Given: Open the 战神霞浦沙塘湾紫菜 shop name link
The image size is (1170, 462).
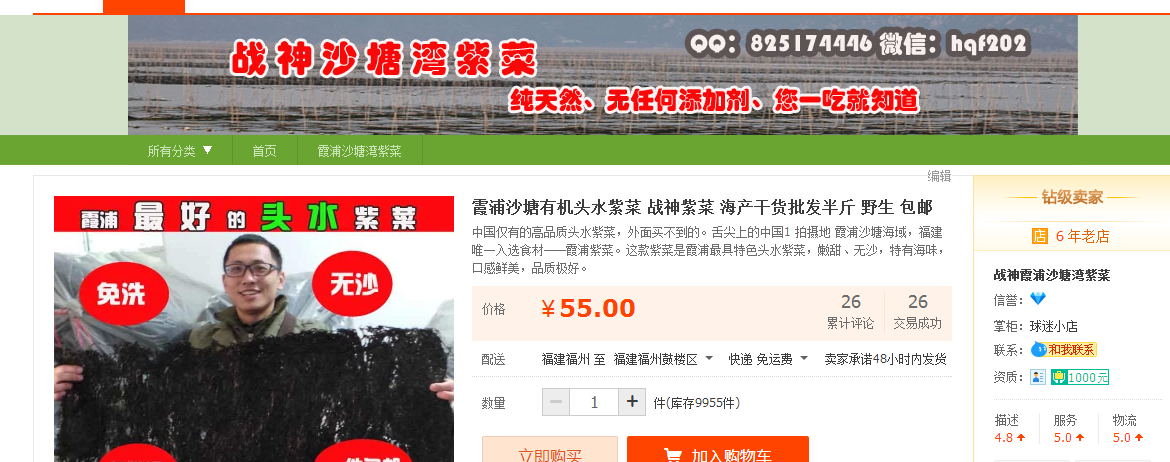Looking at the screenshot, I should point(1052,275).
